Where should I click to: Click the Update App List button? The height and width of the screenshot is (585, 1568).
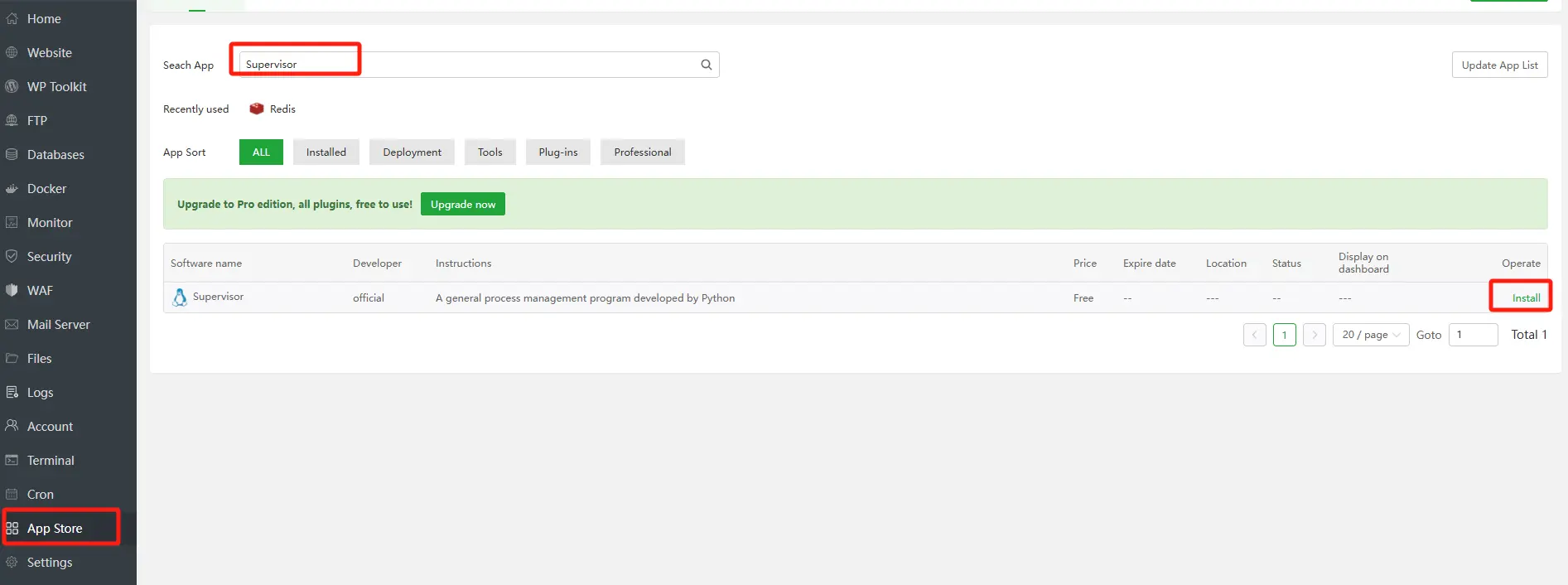(1500, 65)
